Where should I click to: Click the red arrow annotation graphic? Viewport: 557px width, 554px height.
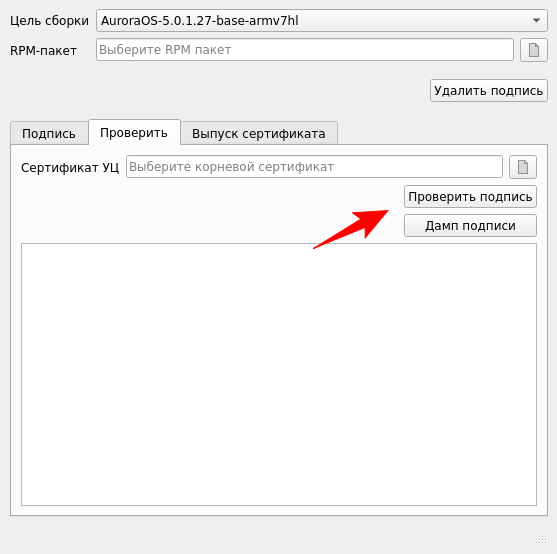click(351, 229)
